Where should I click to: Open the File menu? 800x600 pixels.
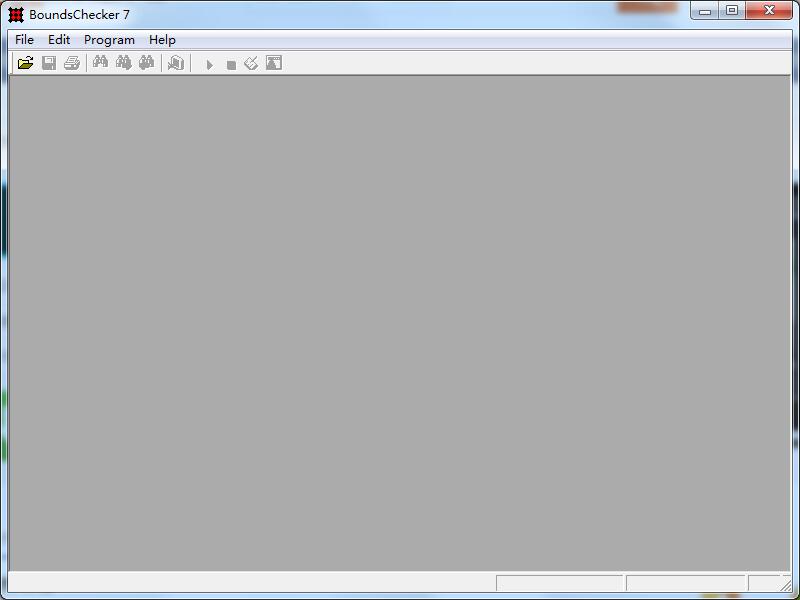(x=24, y=40)
